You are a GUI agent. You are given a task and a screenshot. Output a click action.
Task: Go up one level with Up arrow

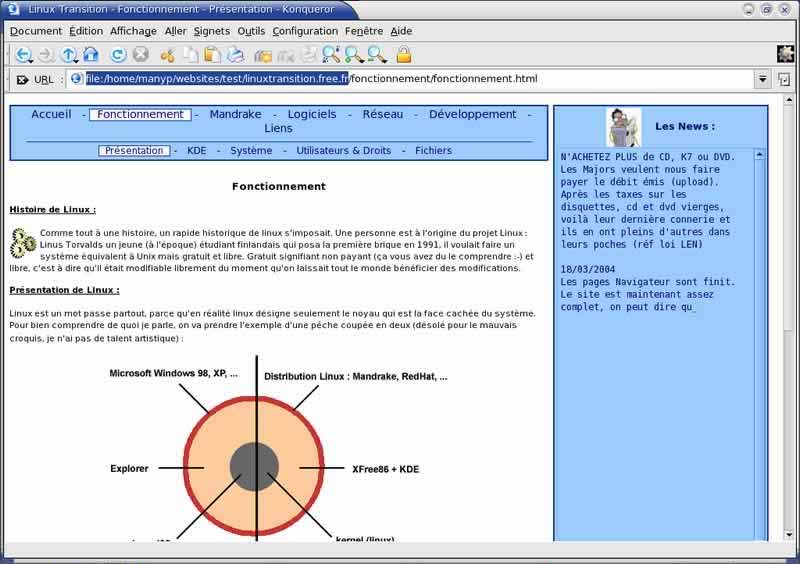[x=68, y=54]
